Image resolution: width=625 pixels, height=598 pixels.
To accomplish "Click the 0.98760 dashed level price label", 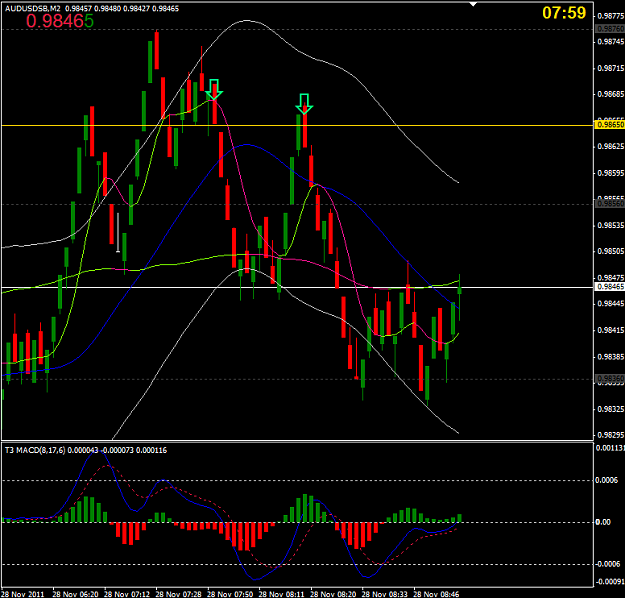I will pos(609,29).
